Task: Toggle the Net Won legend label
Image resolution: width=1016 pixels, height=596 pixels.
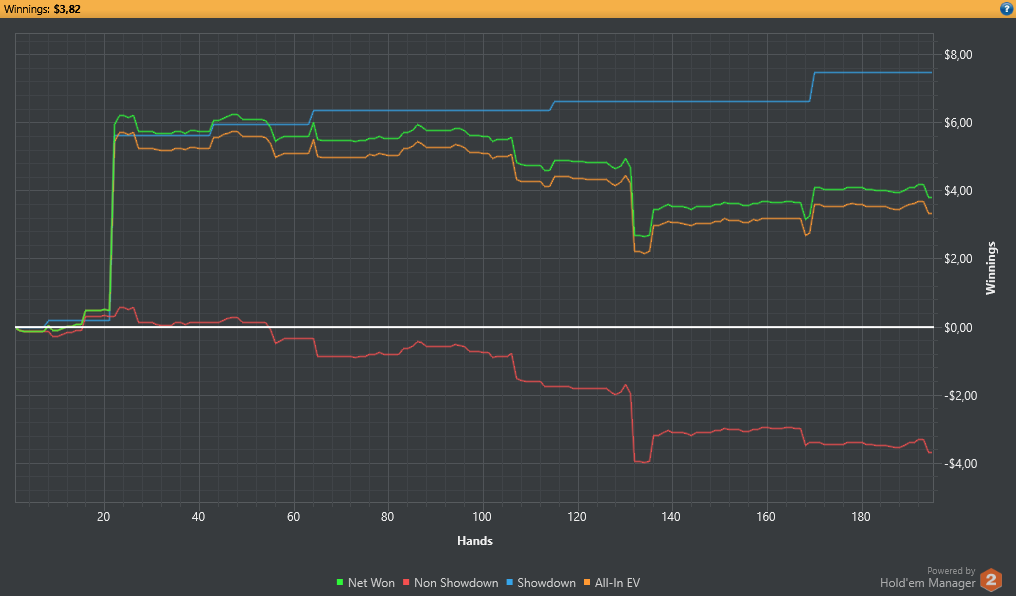Action: [371, 583]
